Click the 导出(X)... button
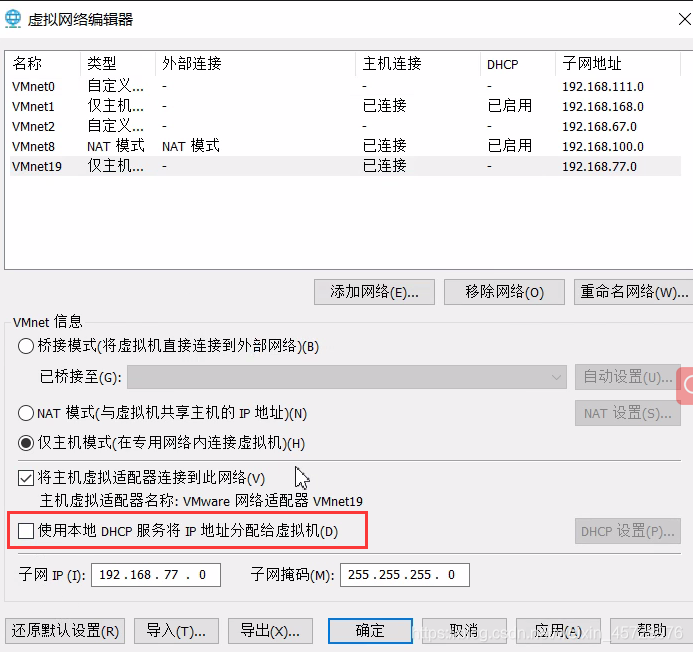 click(x=270, y=631)
